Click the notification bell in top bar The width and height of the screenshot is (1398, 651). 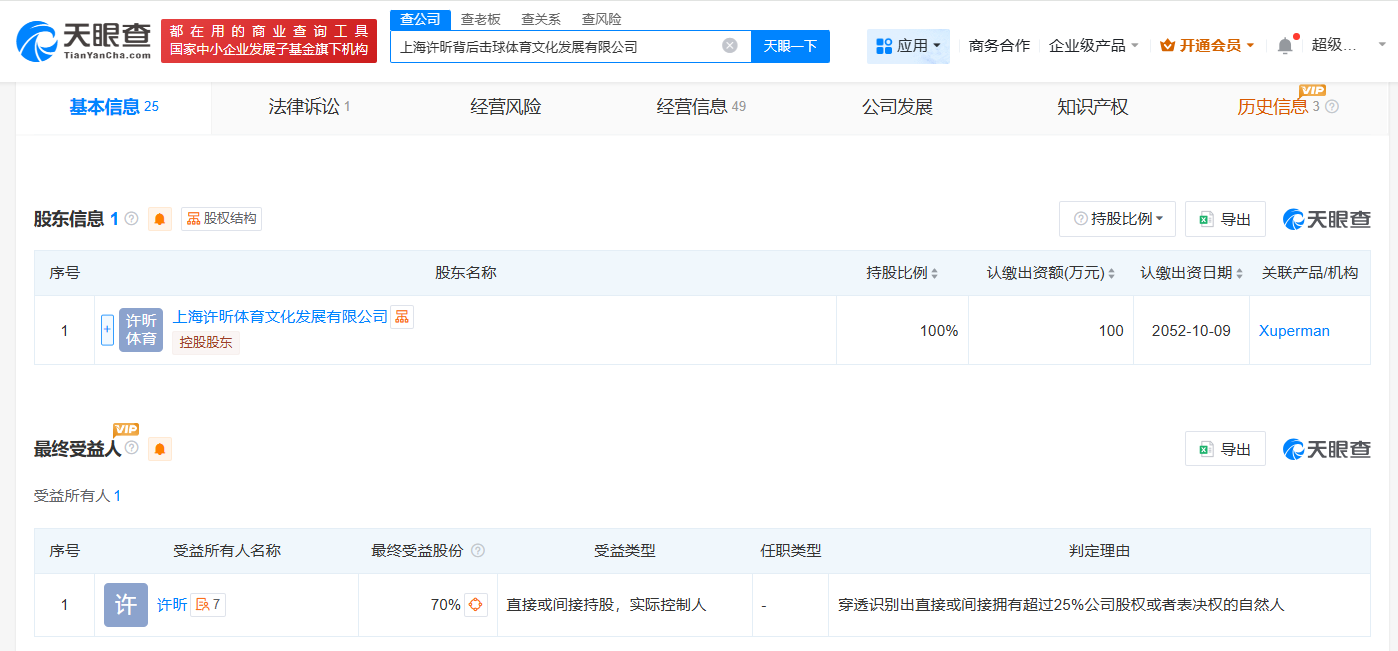click(x=1284, y=44)
